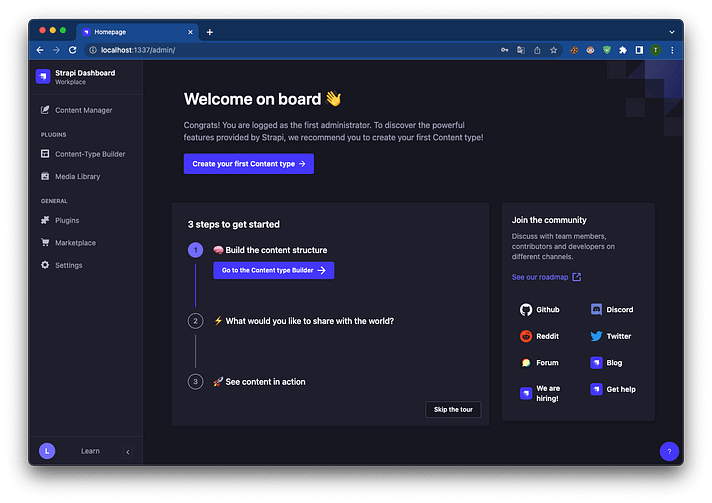Screen dimensions: 712x503
Task: Select the Homepage browser tab
Action: point(137,32)
